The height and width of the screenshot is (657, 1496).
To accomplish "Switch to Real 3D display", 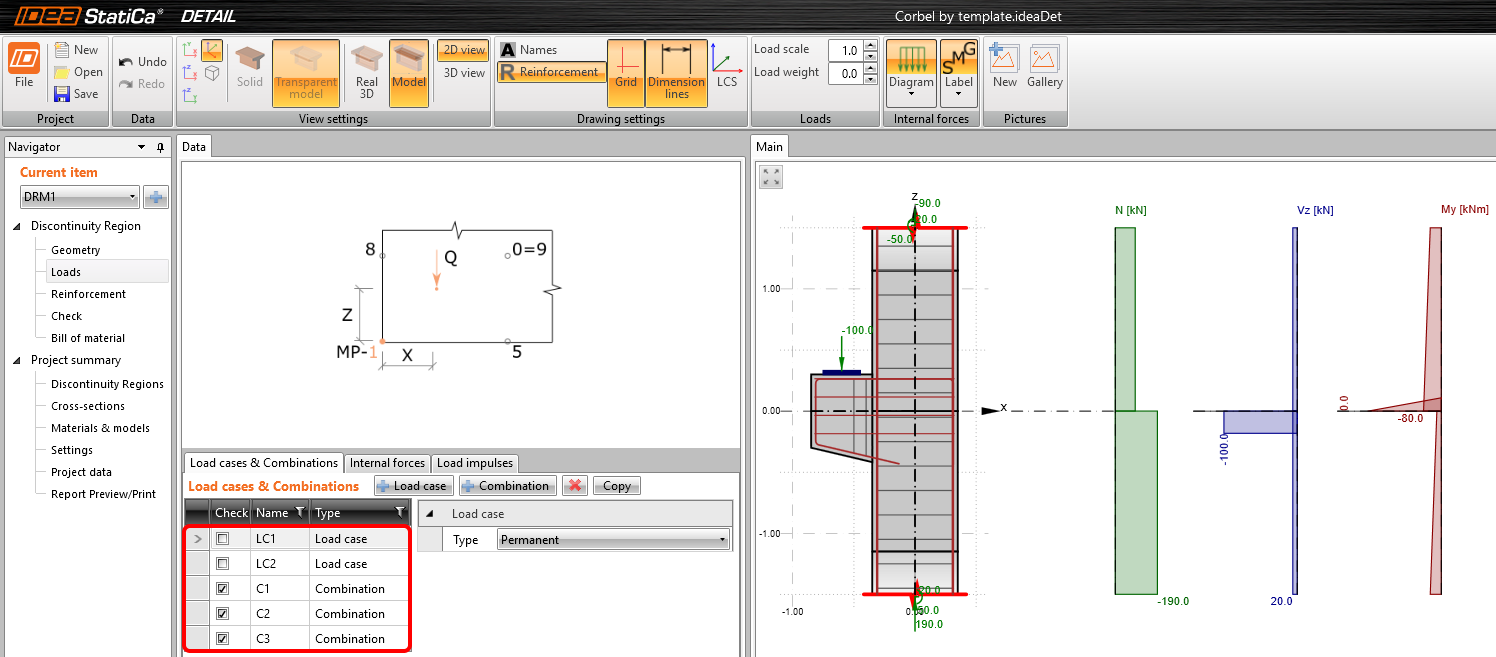I will (365, 70).
